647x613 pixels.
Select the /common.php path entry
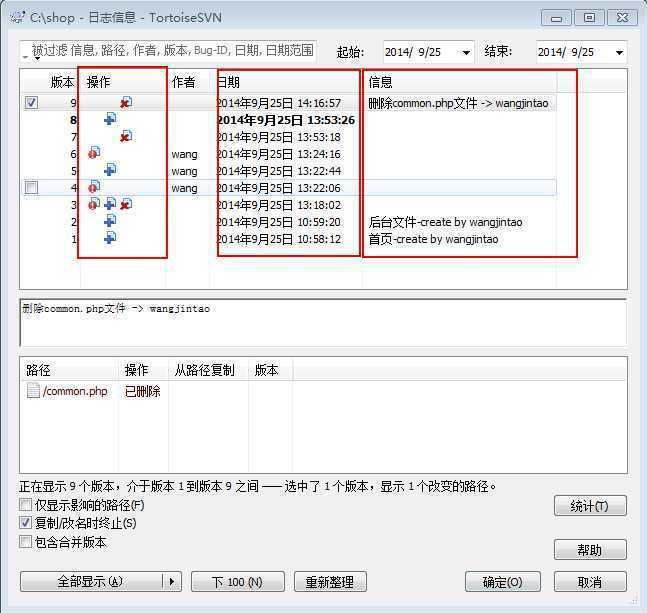tap(75, 391)
